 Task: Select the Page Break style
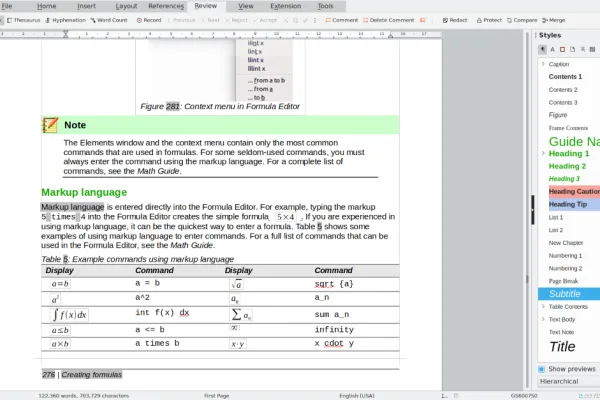point(563,281)
